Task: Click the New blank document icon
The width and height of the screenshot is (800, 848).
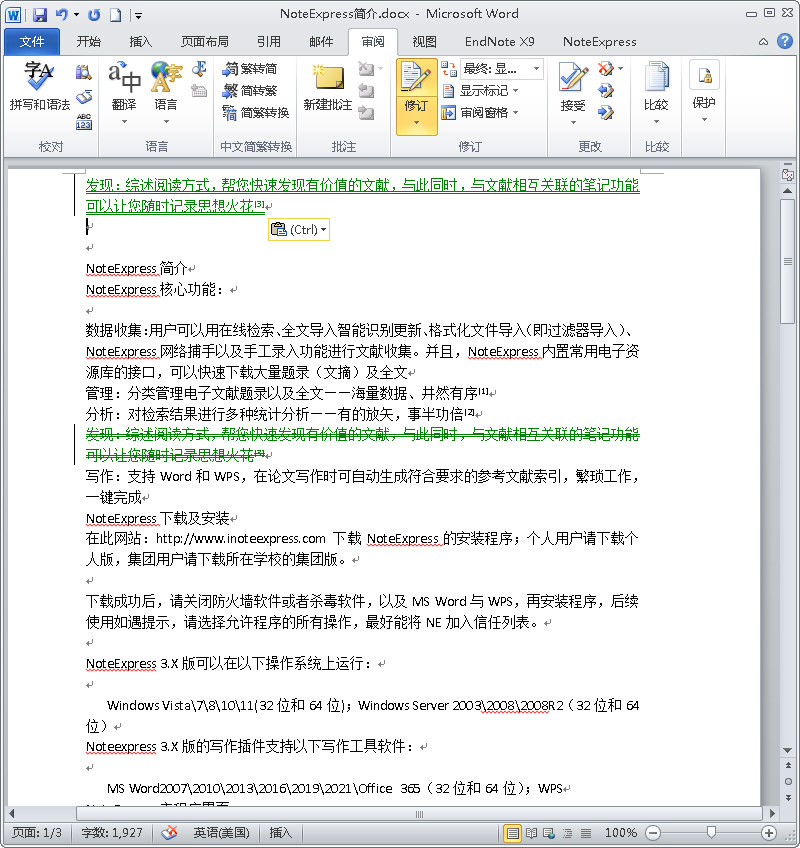Action: (115, 15)
